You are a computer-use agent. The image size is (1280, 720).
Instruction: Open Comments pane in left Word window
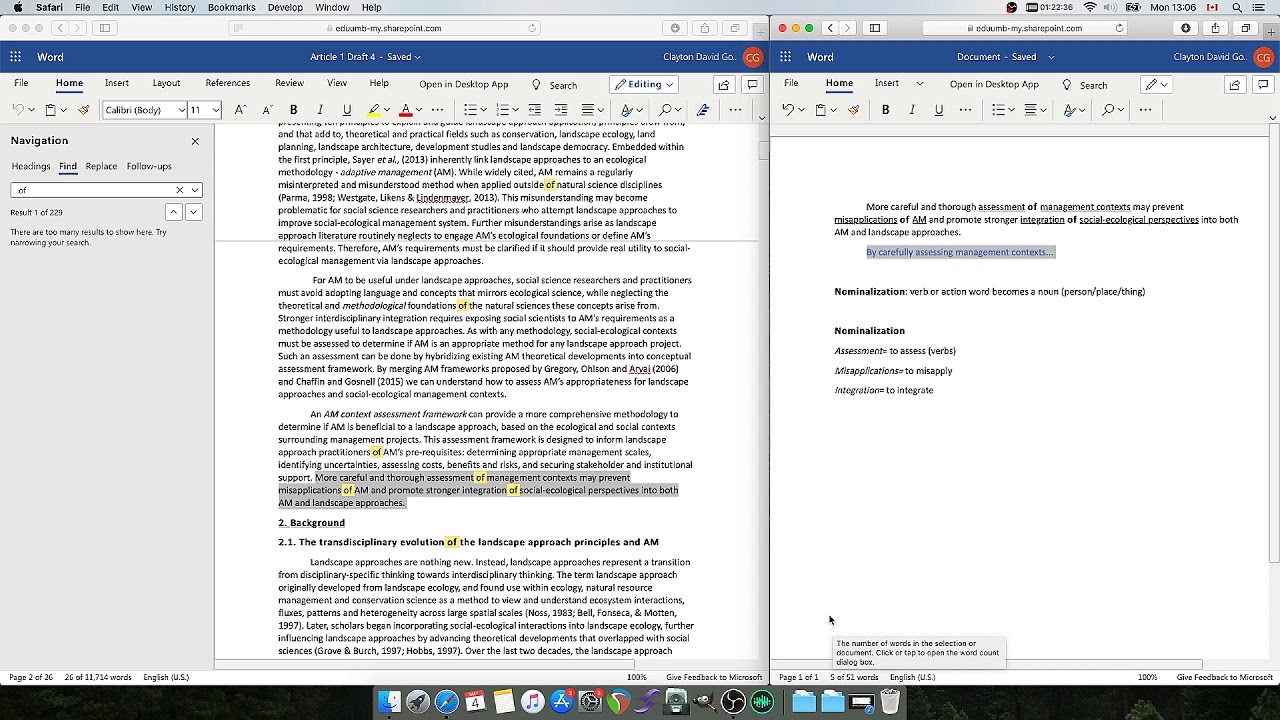752,84
